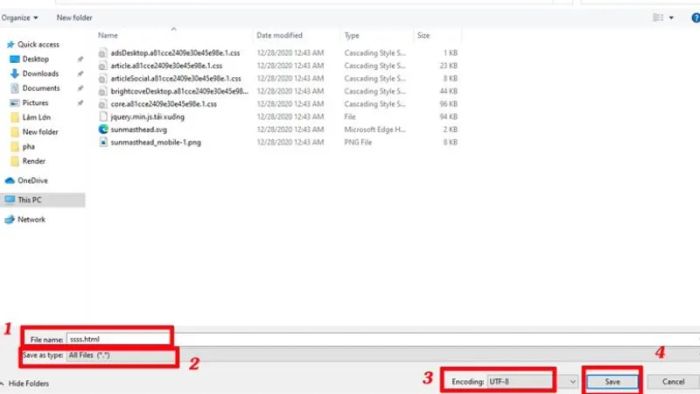Click the pin icon next to Downloads
The image size is (700, 394).
[x=80, y=74]
